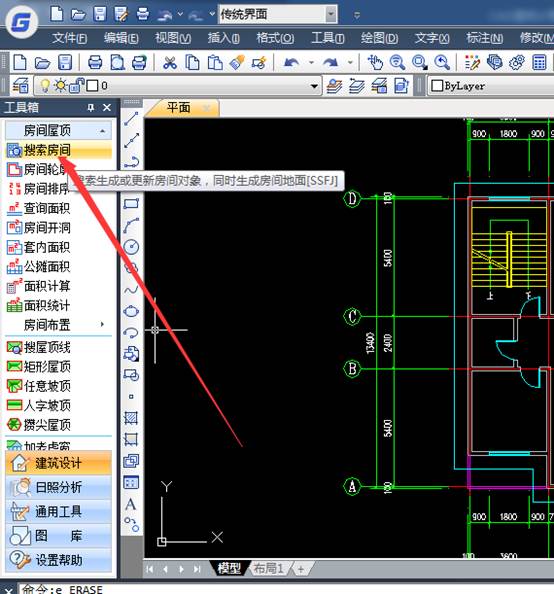Toggle the layer lightbulb on/off icon
Image resolution: width=554 pixels, height=594 pixels.
[x=45, y=86]
